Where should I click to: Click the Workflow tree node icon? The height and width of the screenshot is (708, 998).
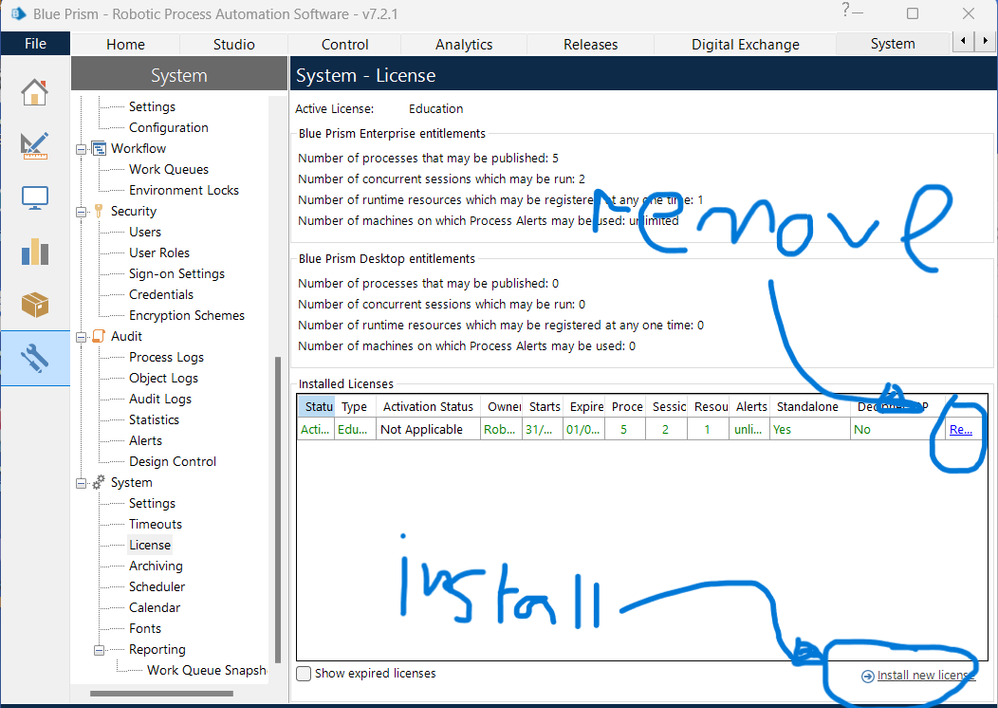99,148
